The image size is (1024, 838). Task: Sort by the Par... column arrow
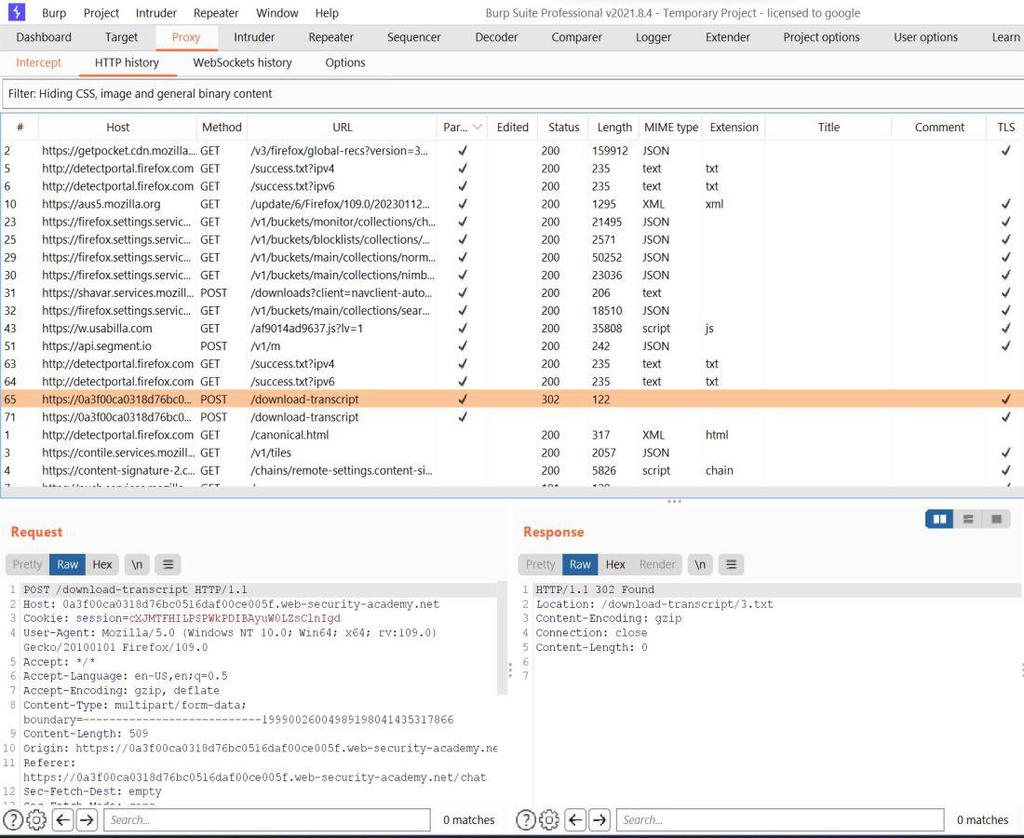[477, 127]
